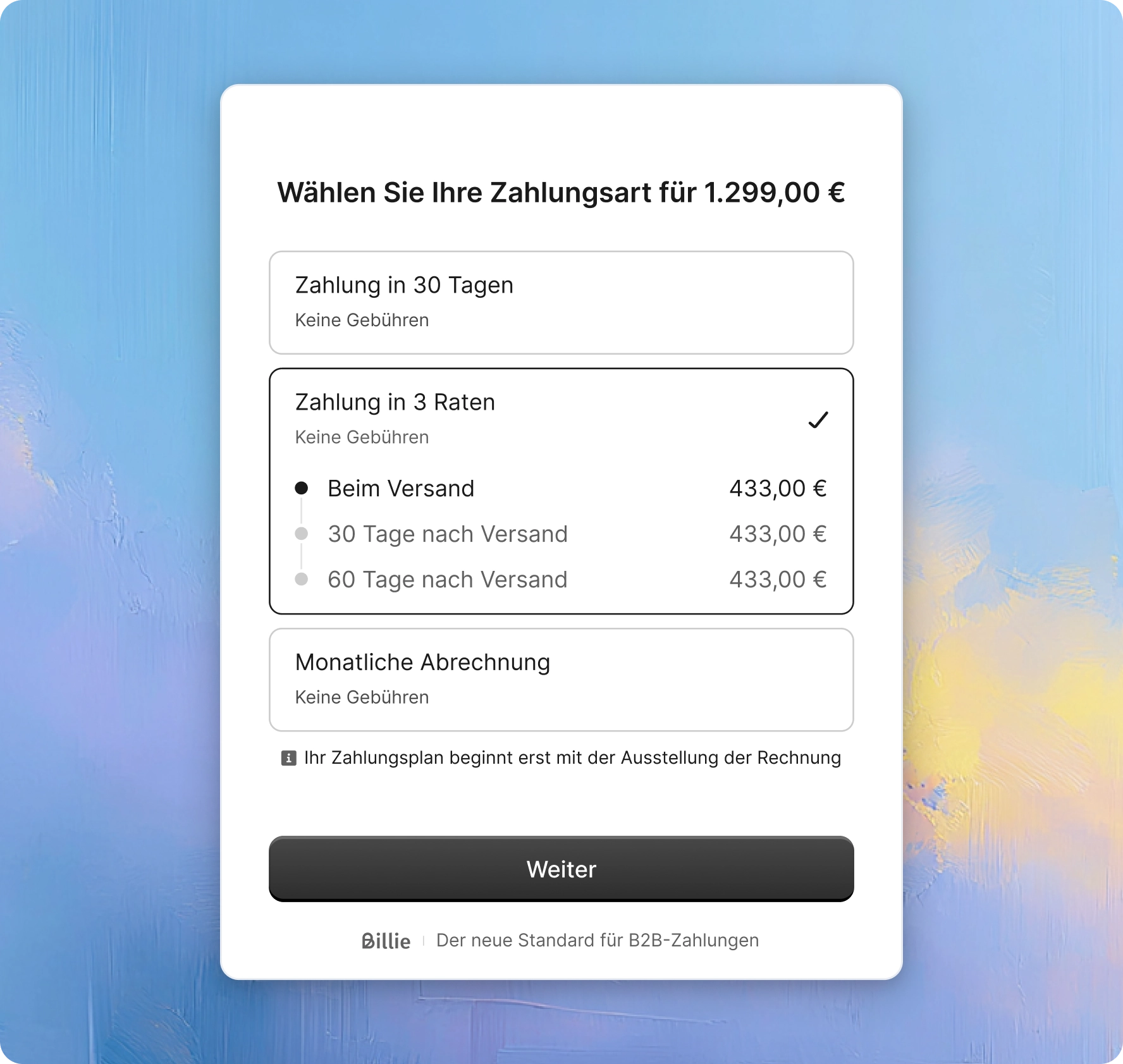Click the payment plan notice text below the options
This screenshot has width=1123, height=1064.
(571, 758)
